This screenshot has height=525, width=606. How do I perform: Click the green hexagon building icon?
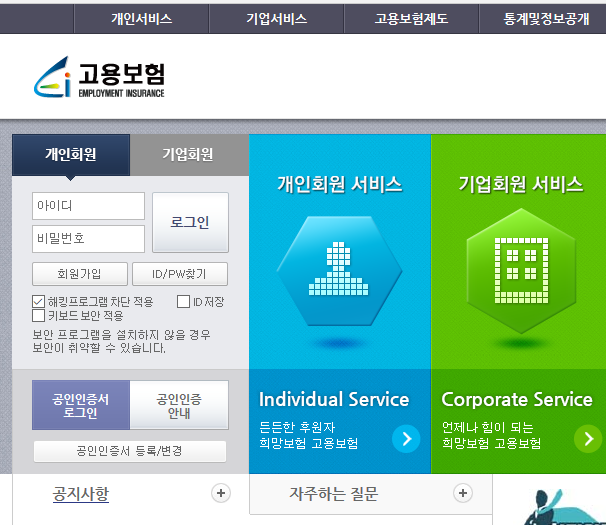pos(521,271)
